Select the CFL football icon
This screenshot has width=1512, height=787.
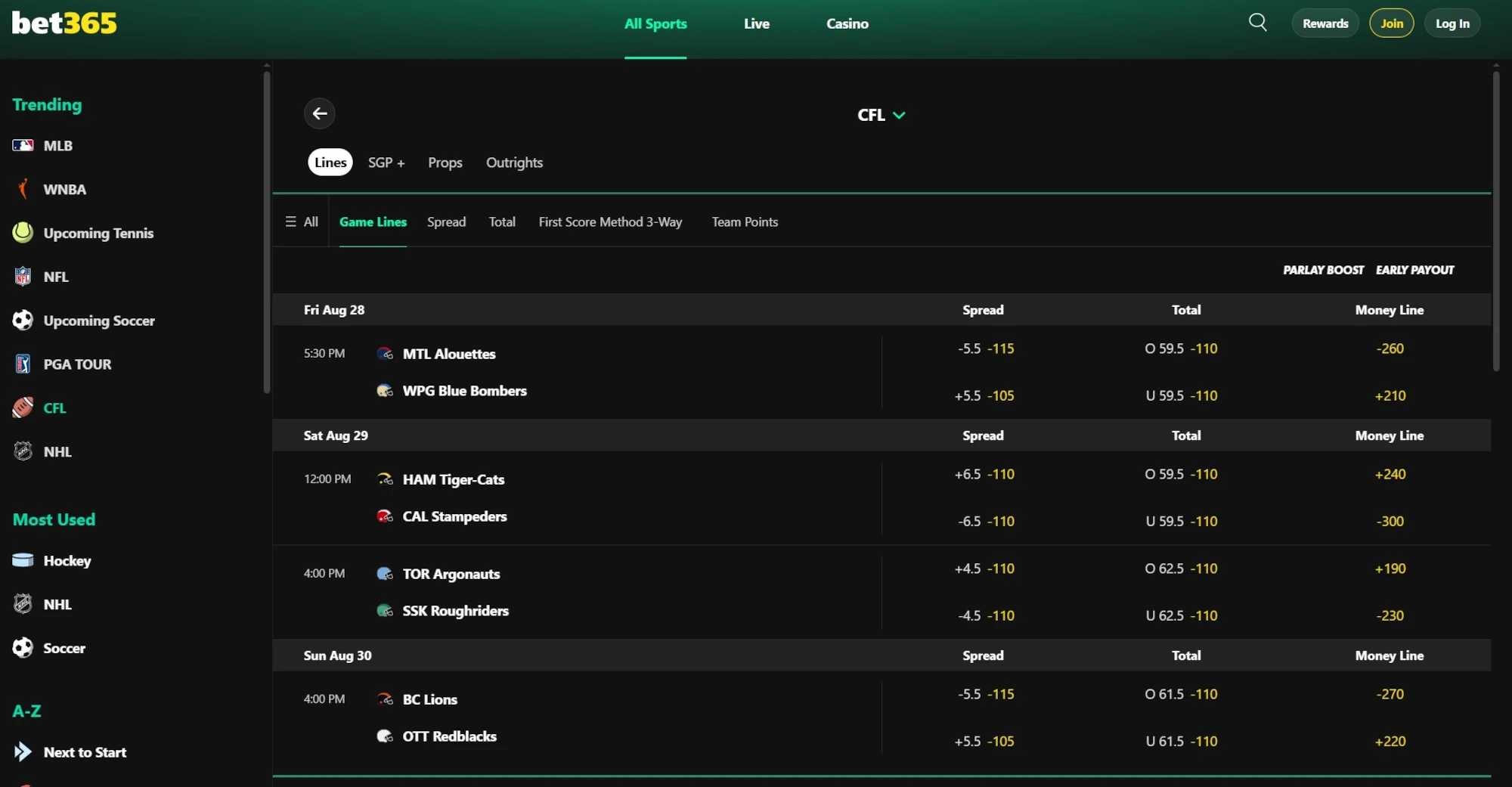click(23, 407)
